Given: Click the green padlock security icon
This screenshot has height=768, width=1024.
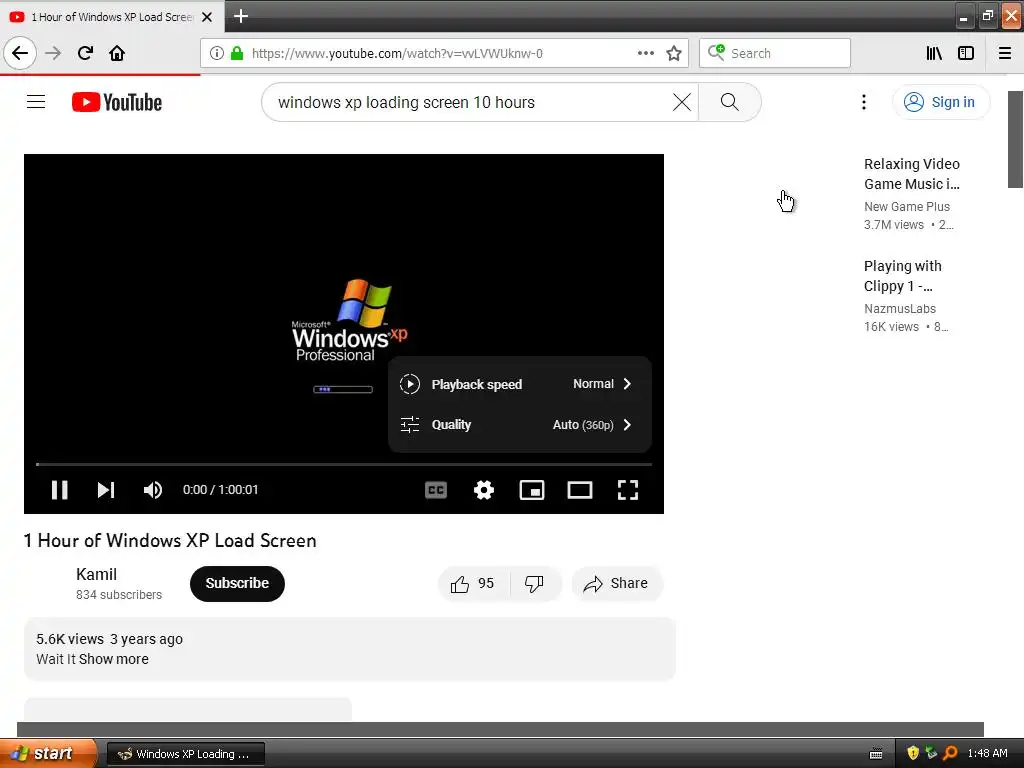Looking at the screenshot, I should pyautogui.click(x=237, y=53).
